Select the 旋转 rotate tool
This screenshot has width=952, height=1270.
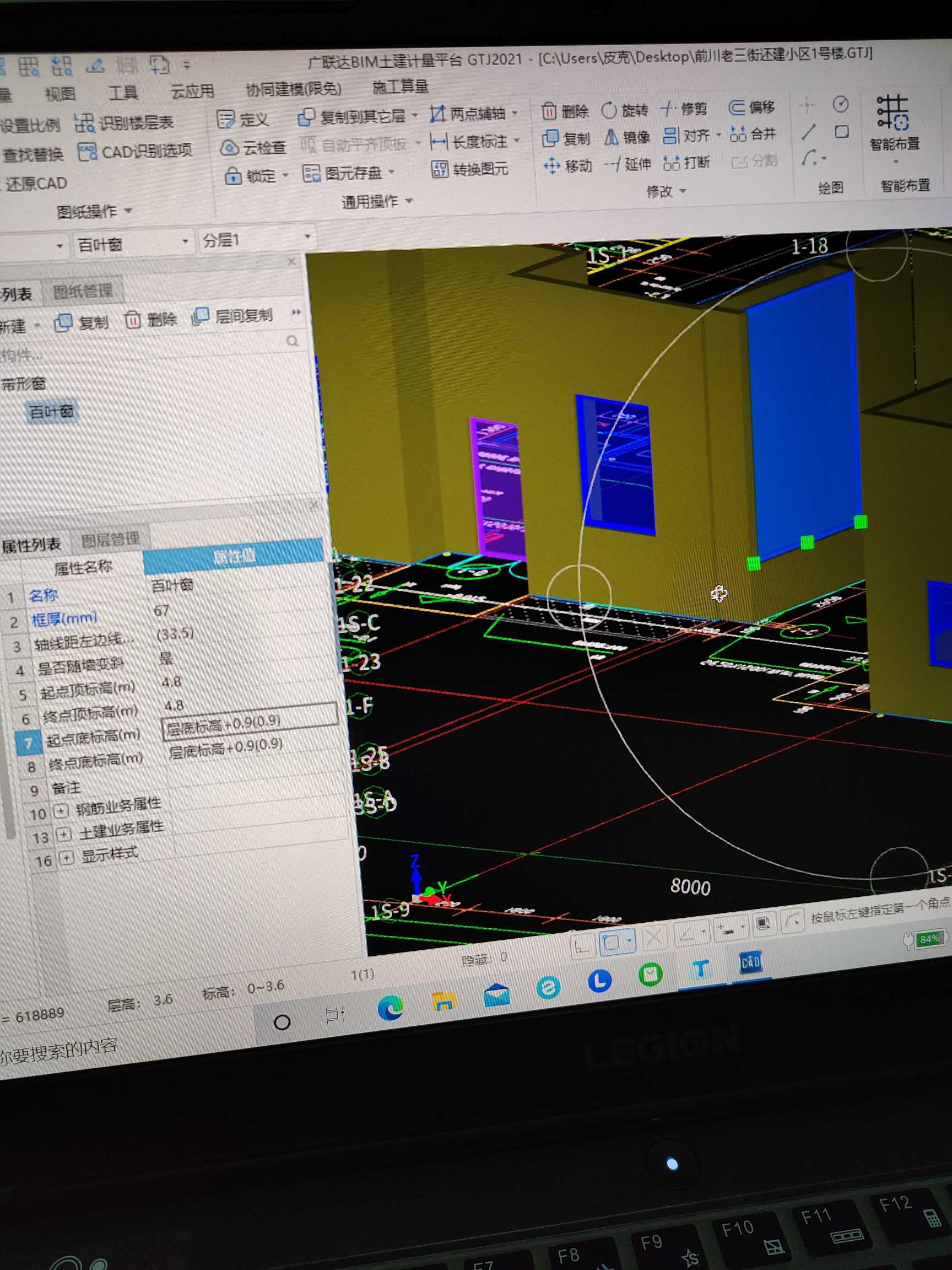625,110
